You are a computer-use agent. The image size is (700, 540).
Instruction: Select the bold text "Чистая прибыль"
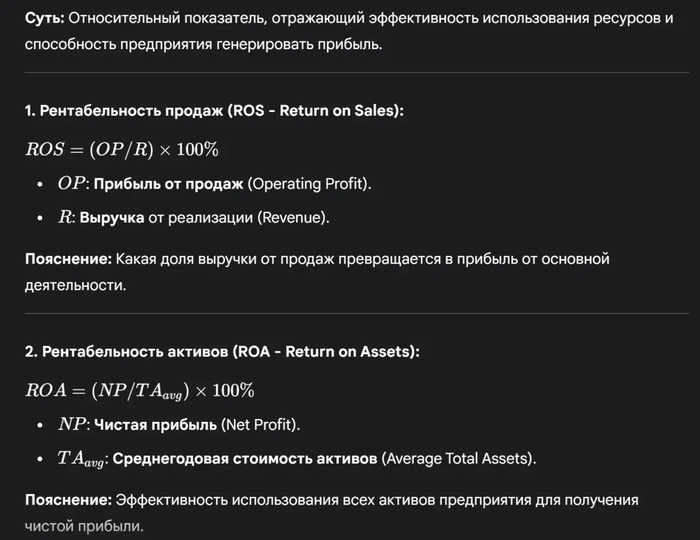[x=155, y=424]
